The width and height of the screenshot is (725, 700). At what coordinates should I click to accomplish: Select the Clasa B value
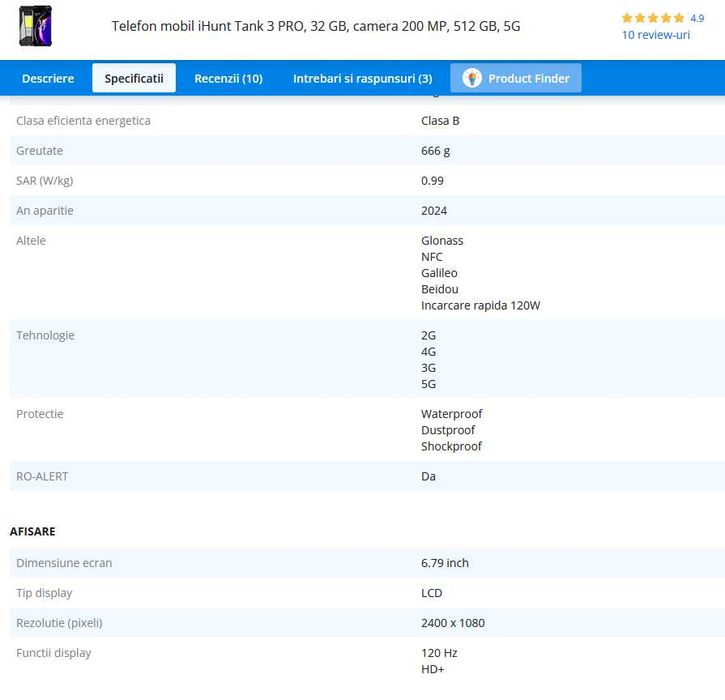[440, 121]
